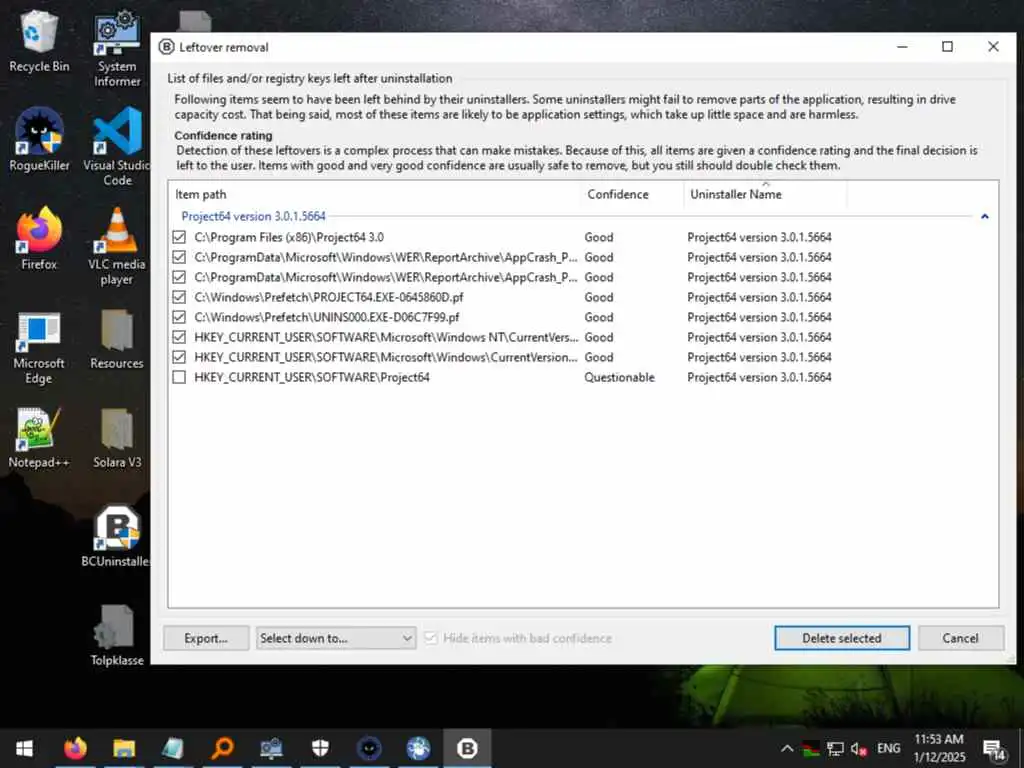
Task: Open the System Informer taskbar icon
Action: coord(271,748)
